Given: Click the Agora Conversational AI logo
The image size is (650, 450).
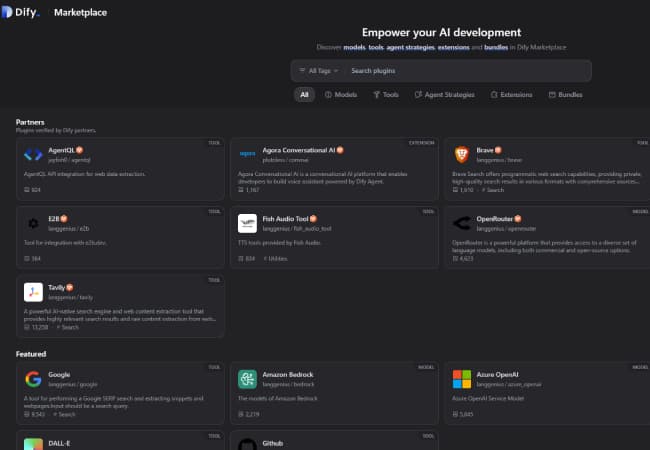Looking at the screenshot, I should click(x=247, y=154).
